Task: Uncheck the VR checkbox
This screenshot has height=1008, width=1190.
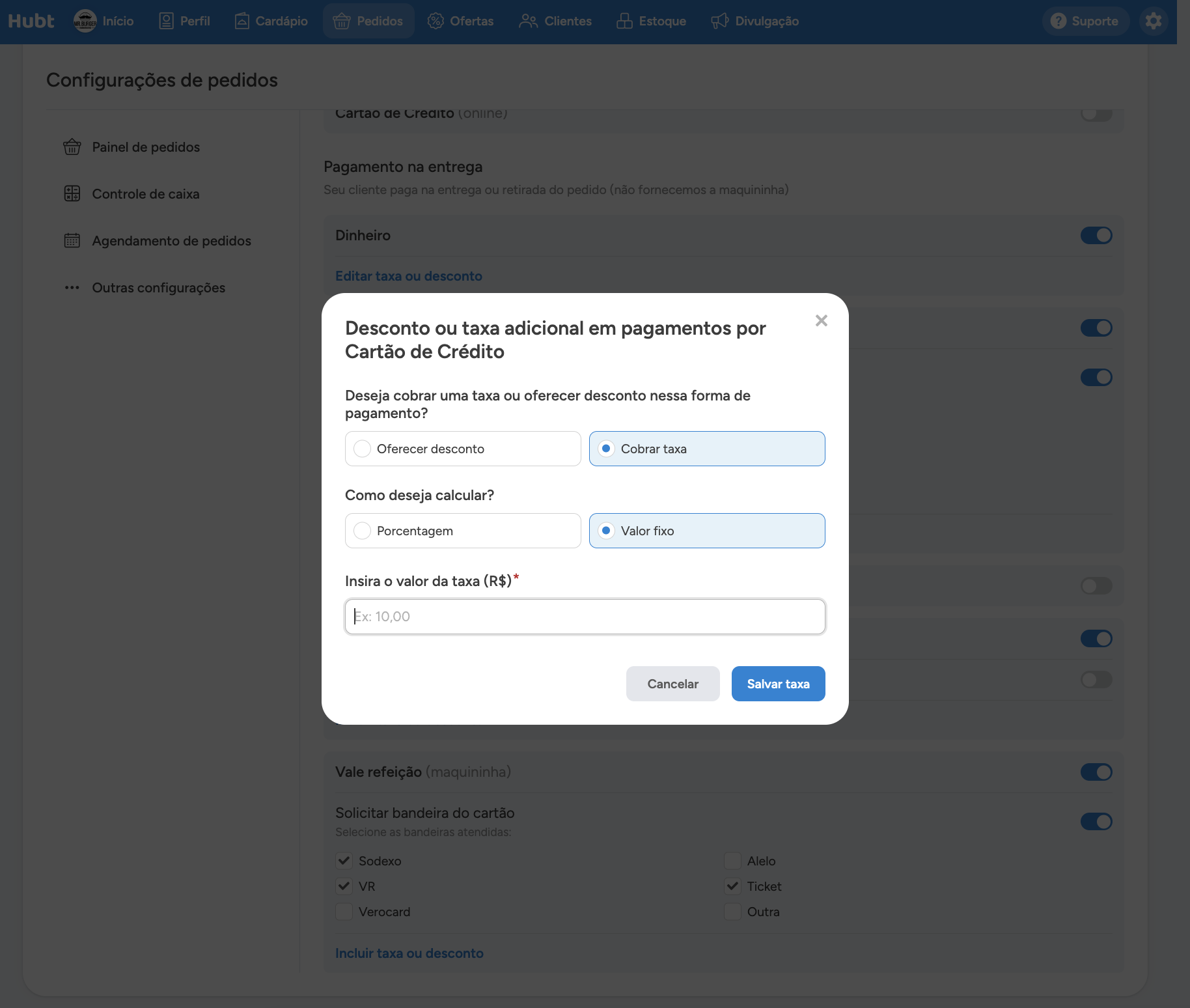Action: [x=344, y=886]
